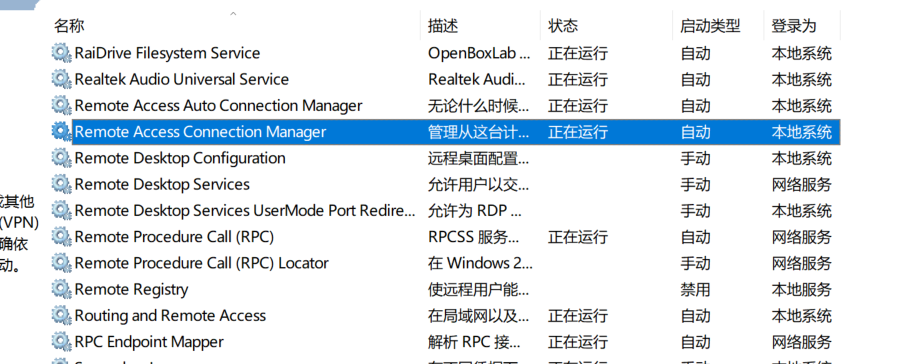The image size is (905, 364).
Task: Select Remote Access Auto Connection Manager name
Action: pyautogui.click(x=219, y=106)
